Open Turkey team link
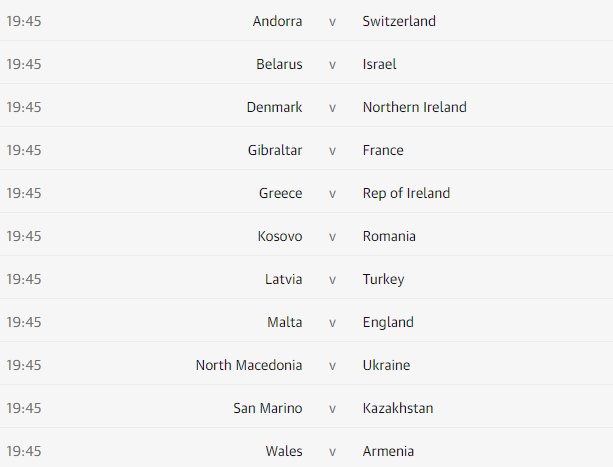 point(383,279)
